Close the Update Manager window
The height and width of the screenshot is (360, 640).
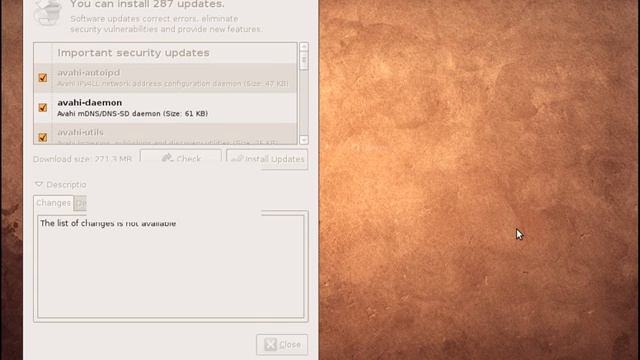(282, 344)
